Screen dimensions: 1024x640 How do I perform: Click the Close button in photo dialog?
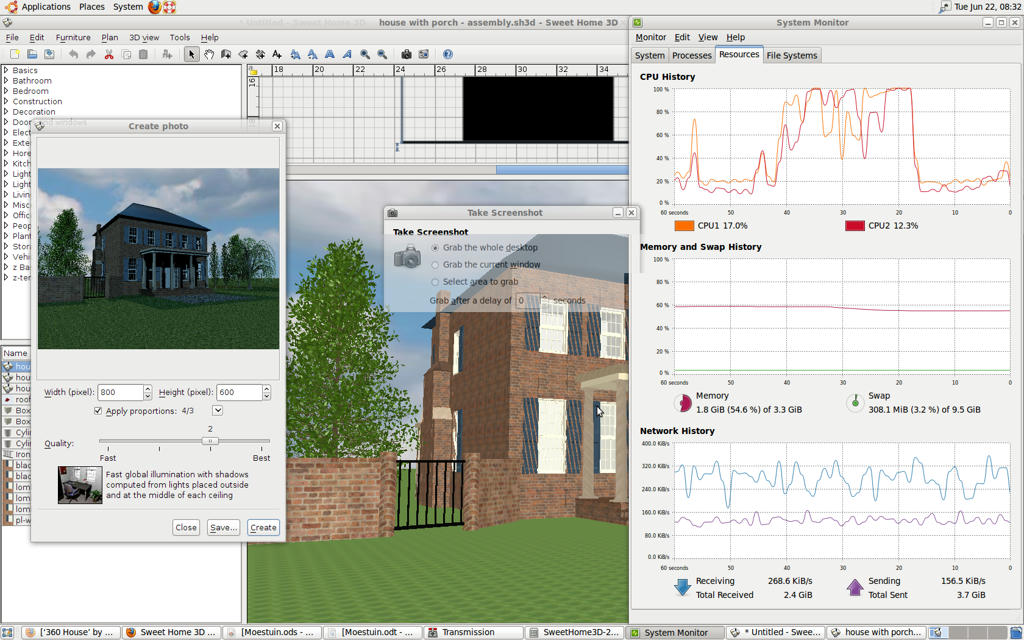(186, 527)
